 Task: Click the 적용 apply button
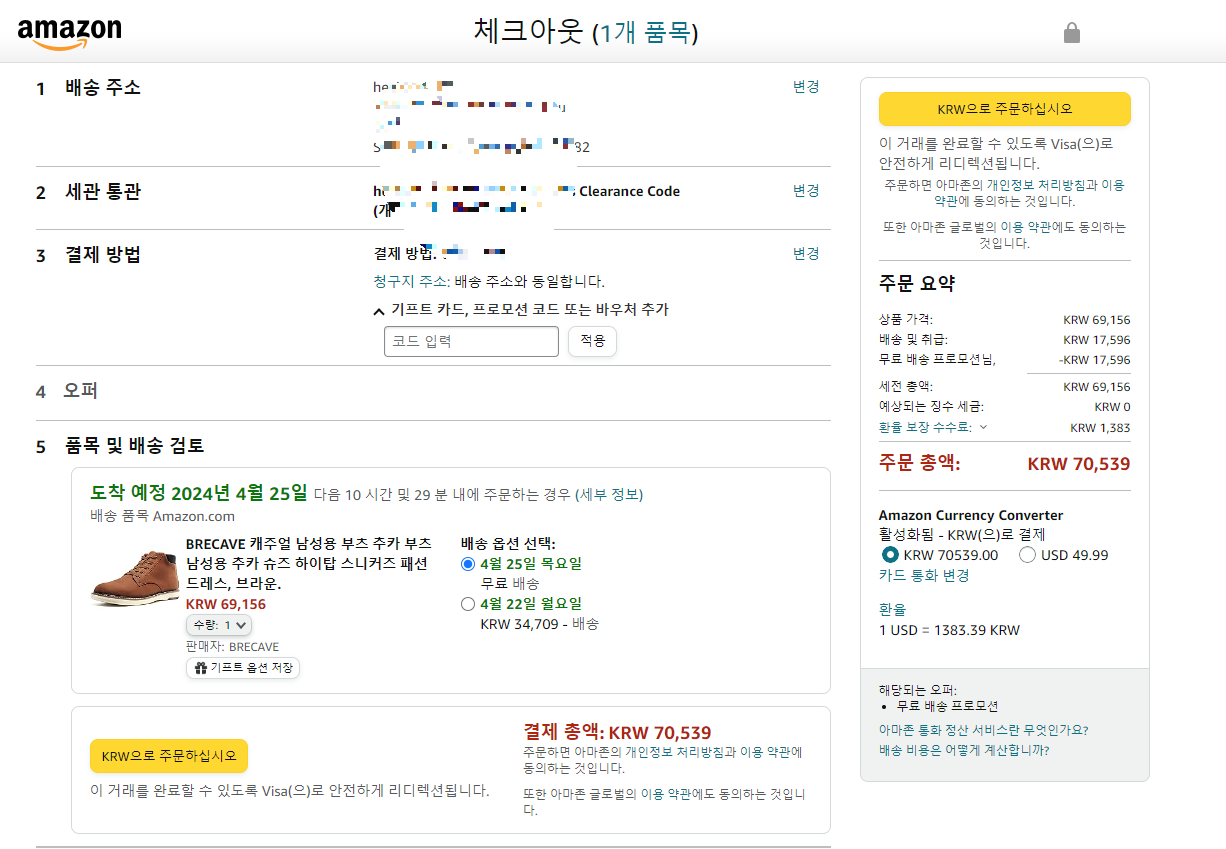[x=593, y=341]
